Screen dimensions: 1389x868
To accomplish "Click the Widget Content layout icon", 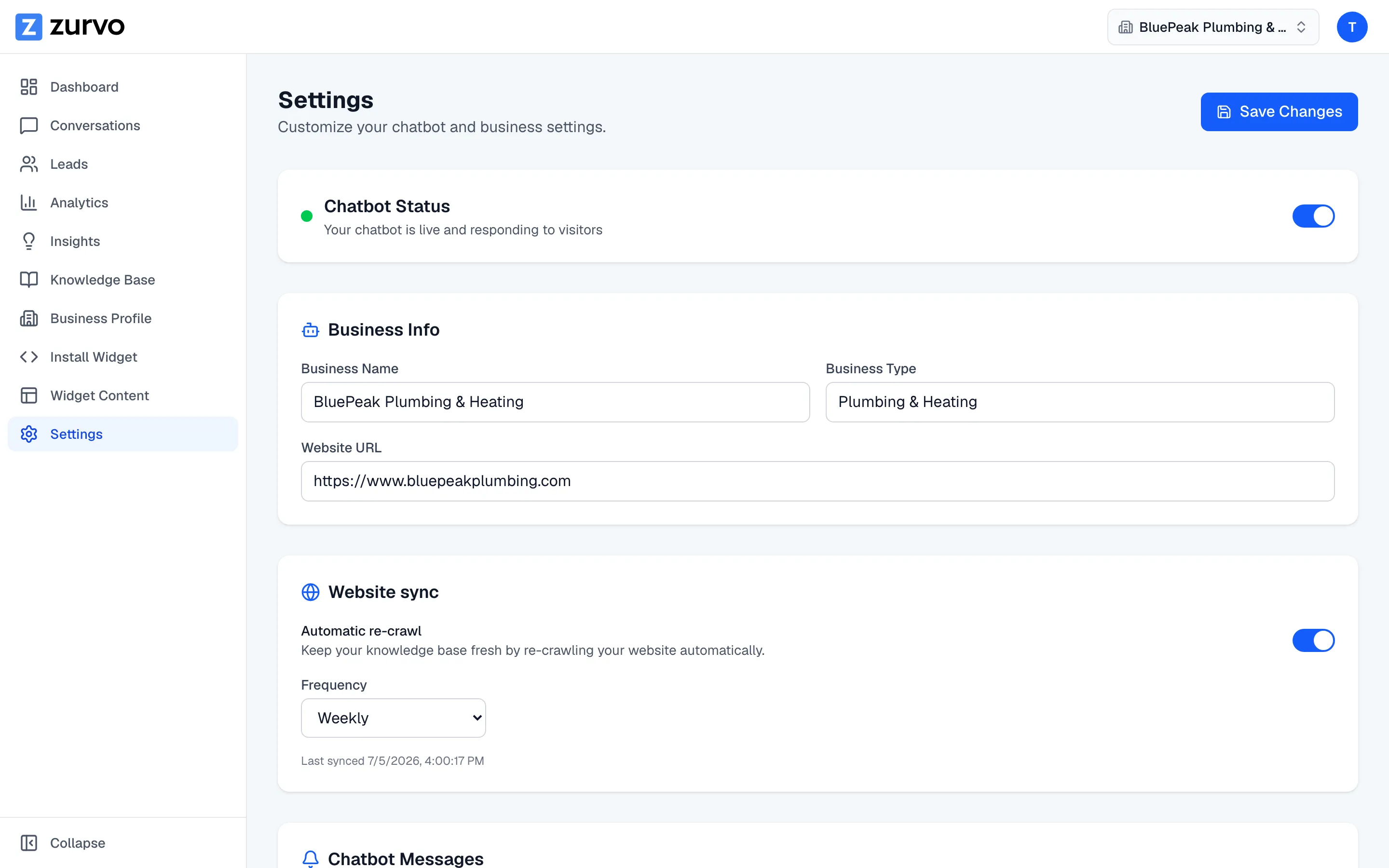I will pyautogui.click(x=29, y=395).
